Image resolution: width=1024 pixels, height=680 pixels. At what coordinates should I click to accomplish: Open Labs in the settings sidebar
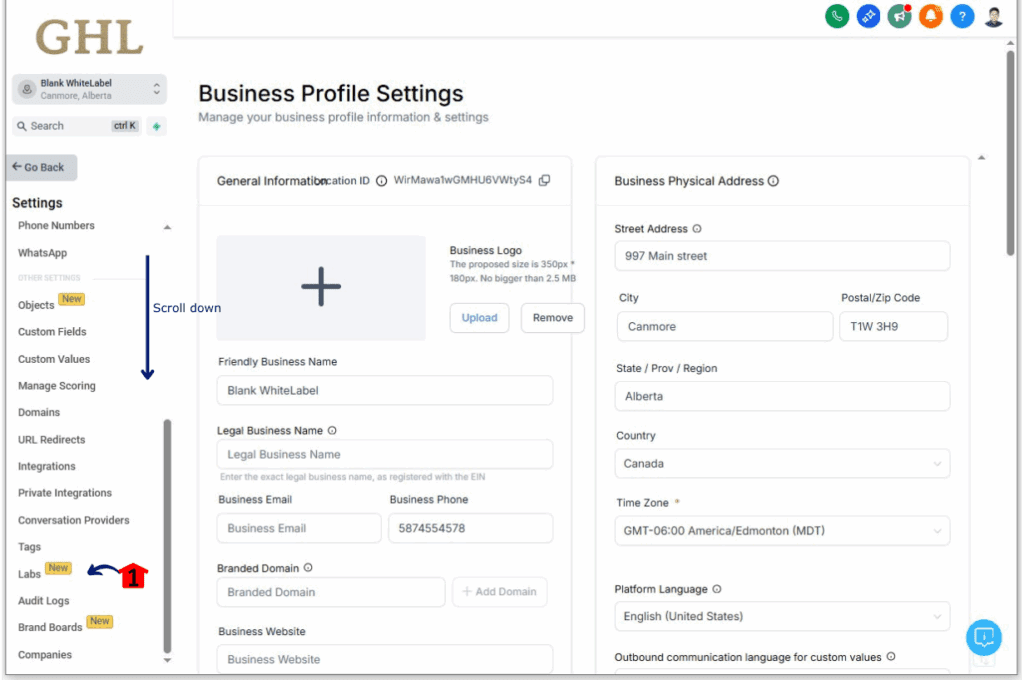point(29,574)
